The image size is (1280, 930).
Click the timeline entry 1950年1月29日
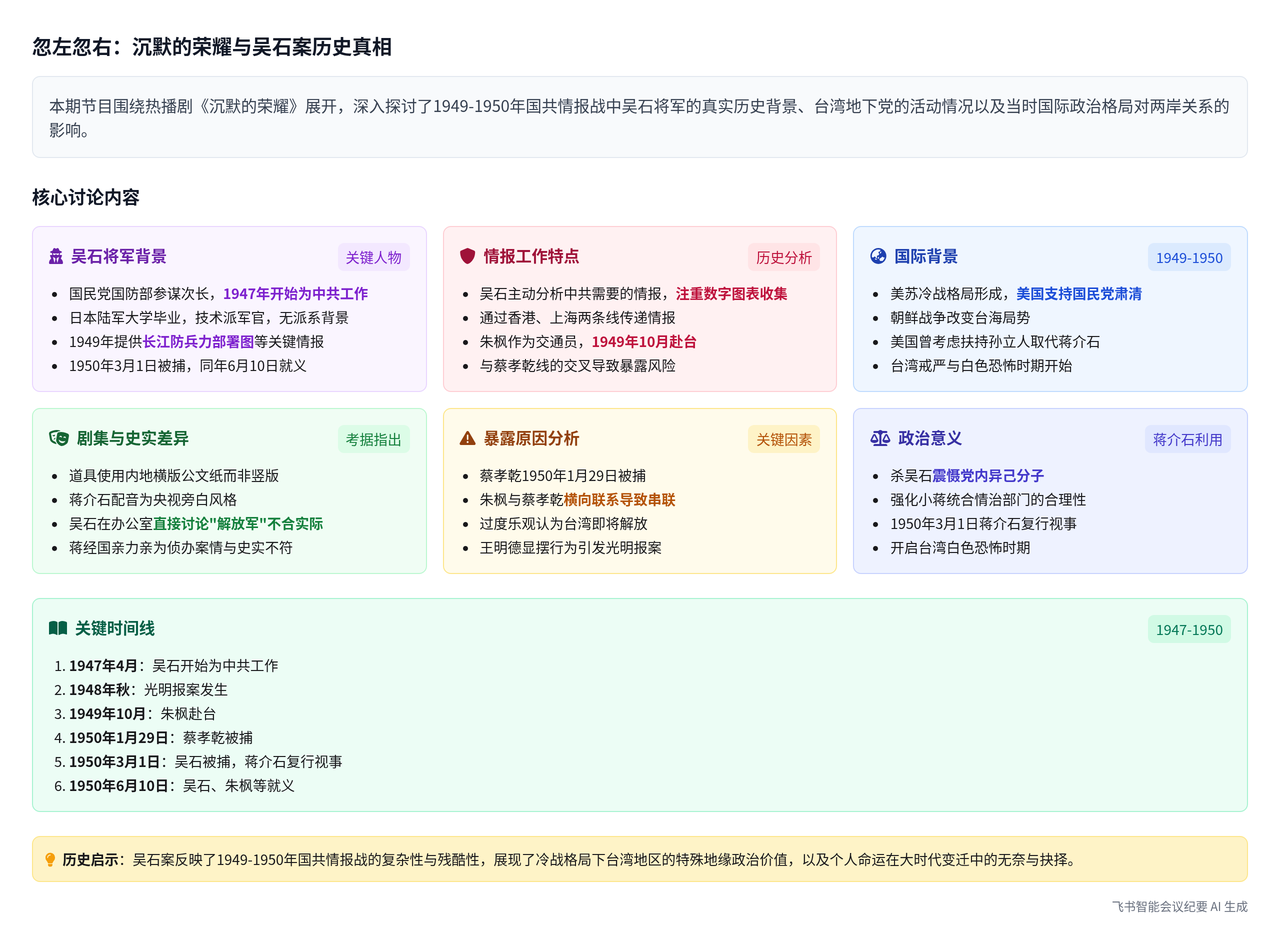(x=118, y=738)
